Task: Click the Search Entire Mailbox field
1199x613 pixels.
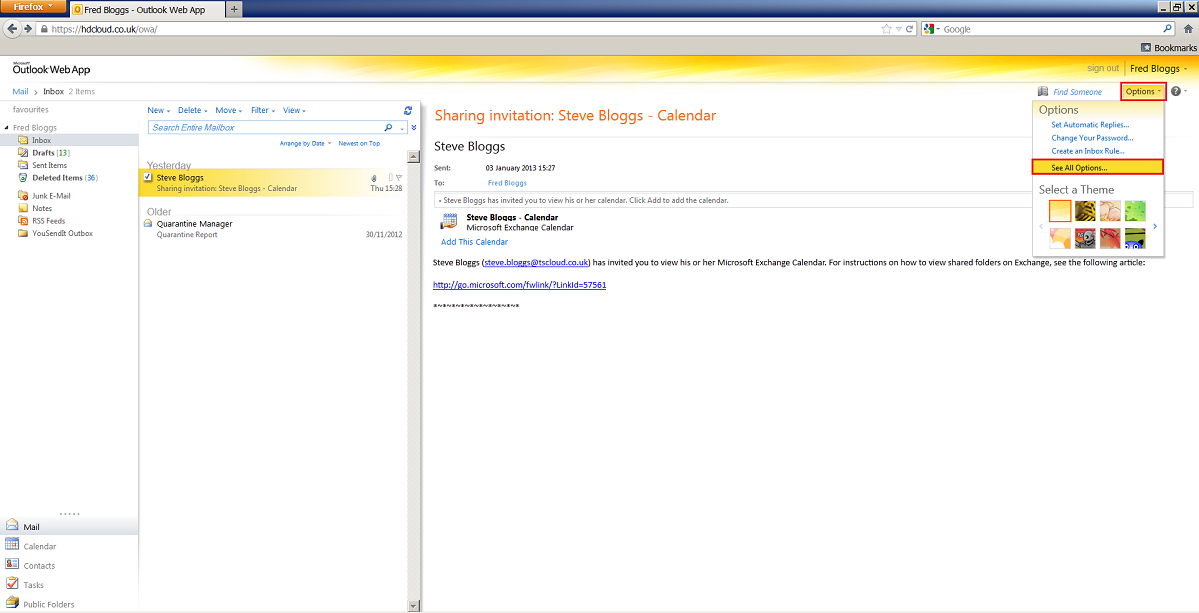Action: (265, 128)
